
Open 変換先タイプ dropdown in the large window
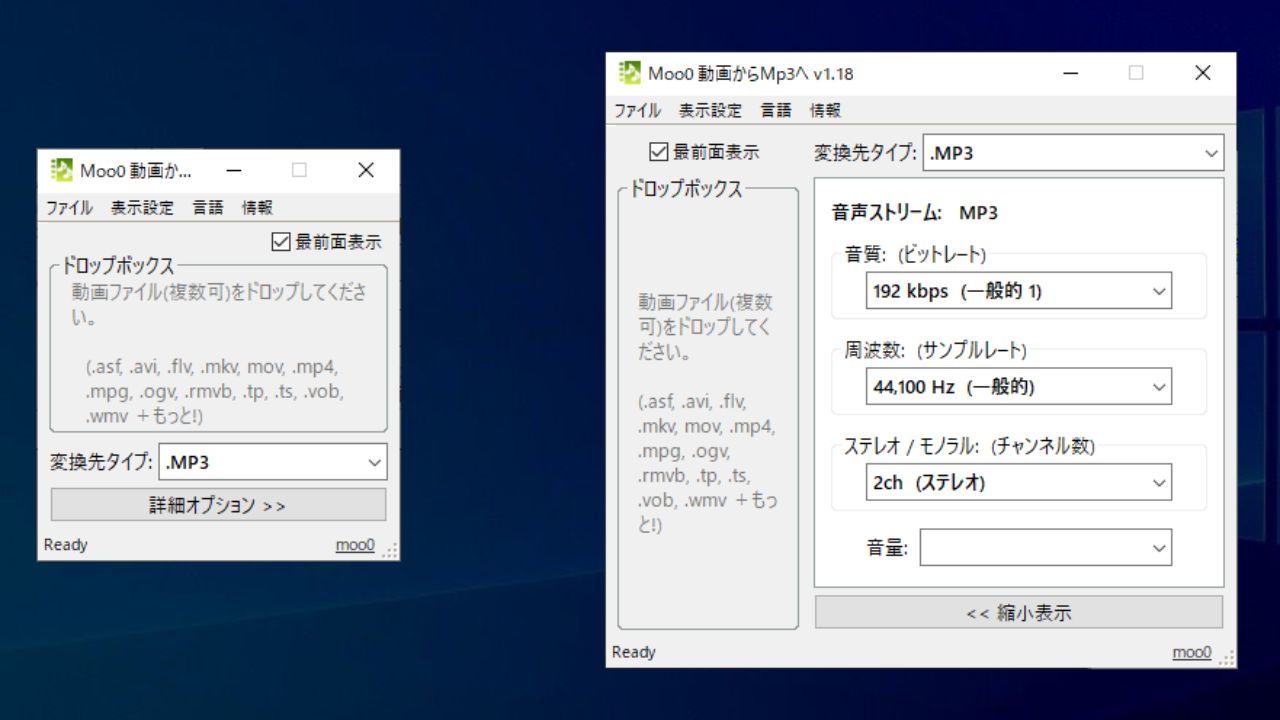(x=1073, y=153)
